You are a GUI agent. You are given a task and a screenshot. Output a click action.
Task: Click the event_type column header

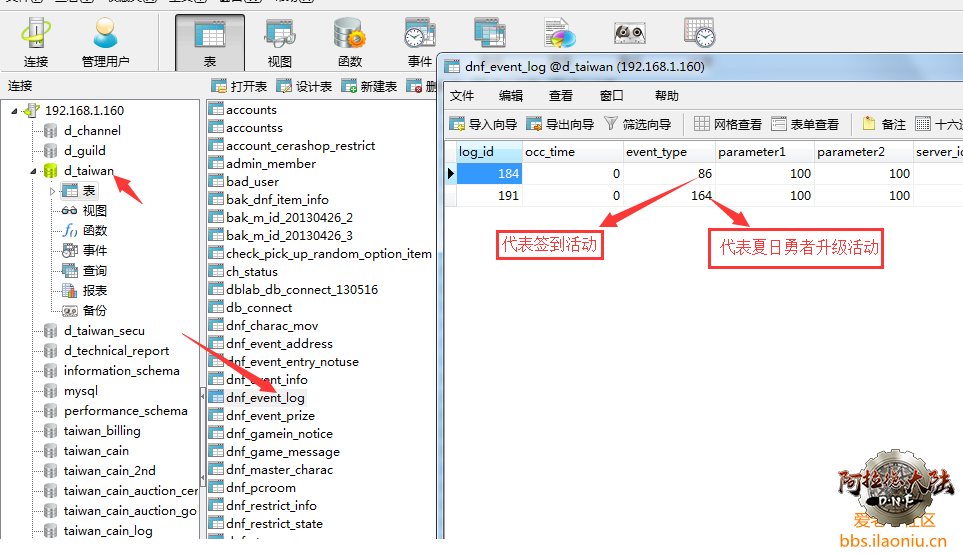pos(656,152)
